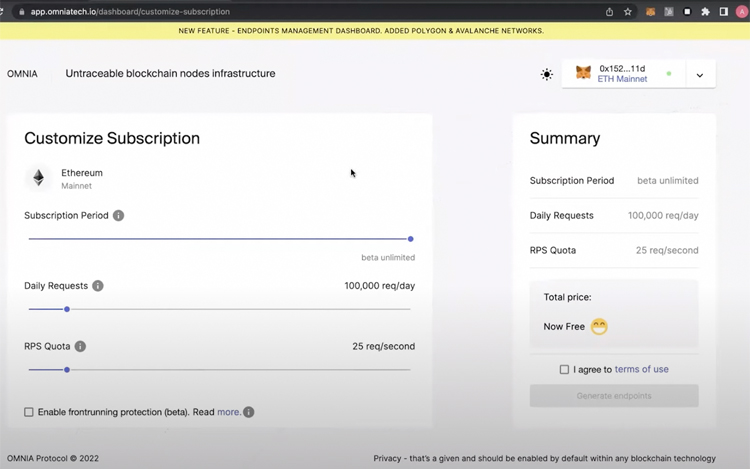Click the 0x152...11d wallet address
The height and width of the screenshot is (469, 750).
point(622,68)
